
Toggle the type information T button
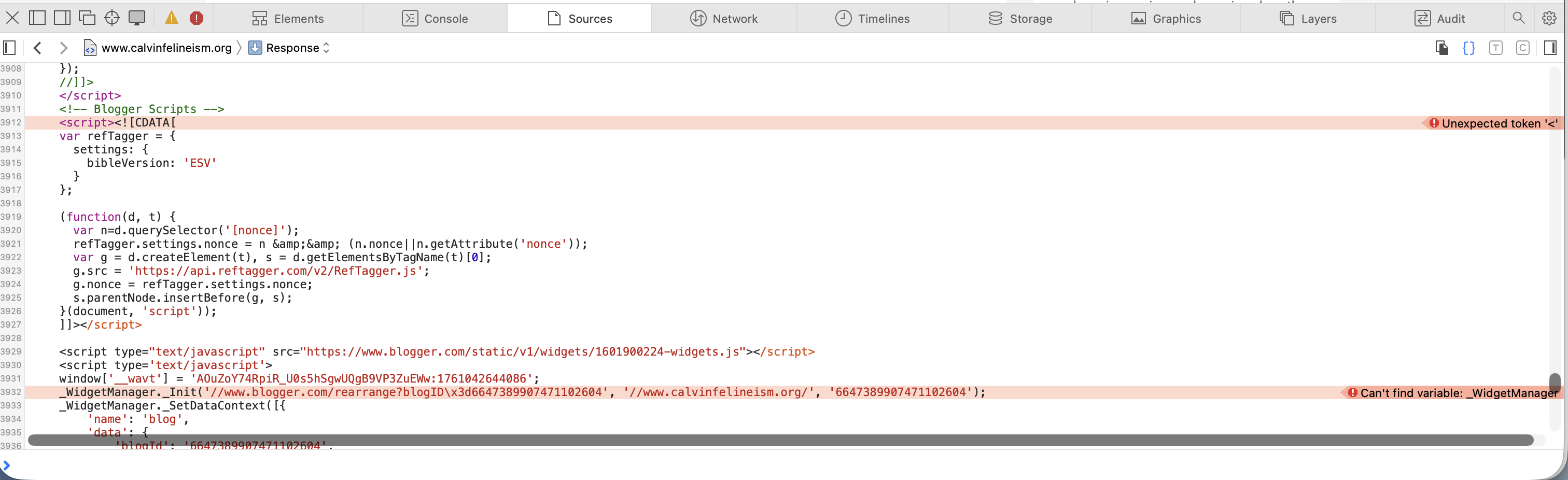[1495, 48]
